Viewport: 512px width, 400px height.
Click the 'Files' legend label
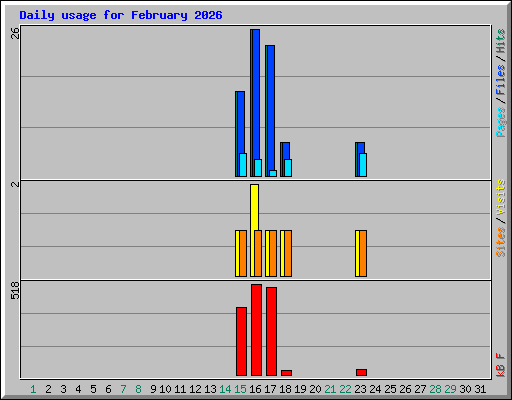coord(501,80)
